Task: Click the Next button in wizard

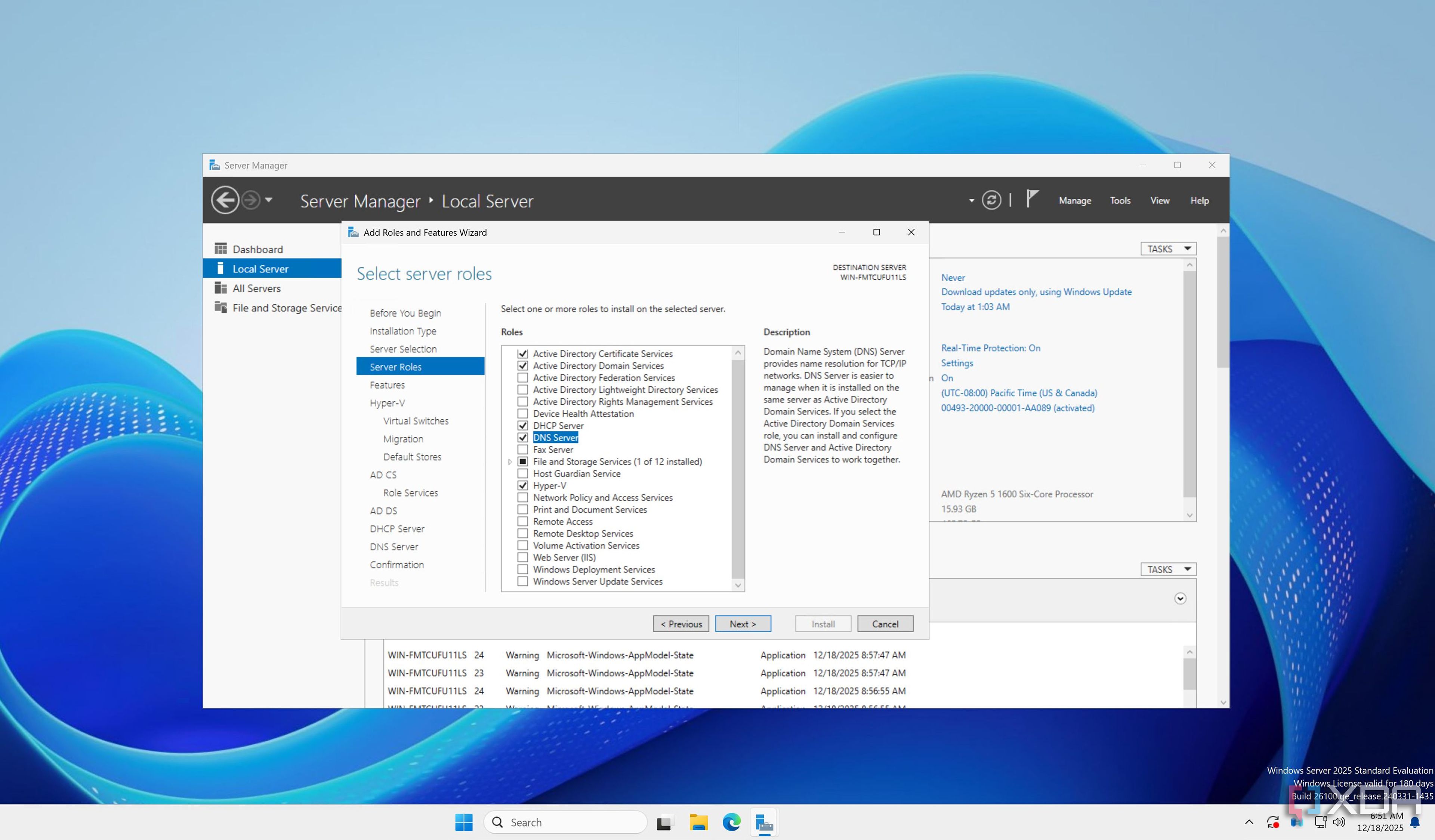Action: coord(743,624)
